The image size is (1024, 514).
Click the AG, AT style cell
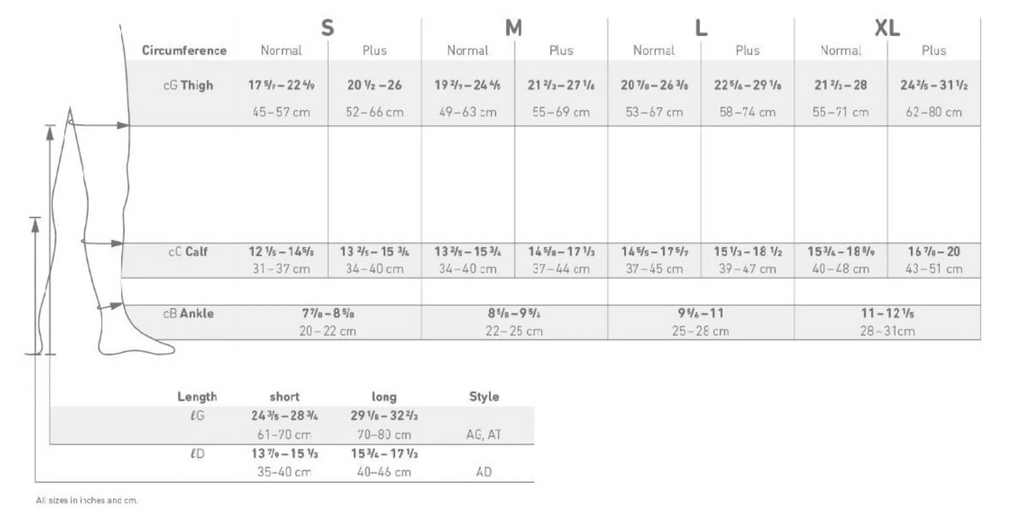[x=484, y=434]
